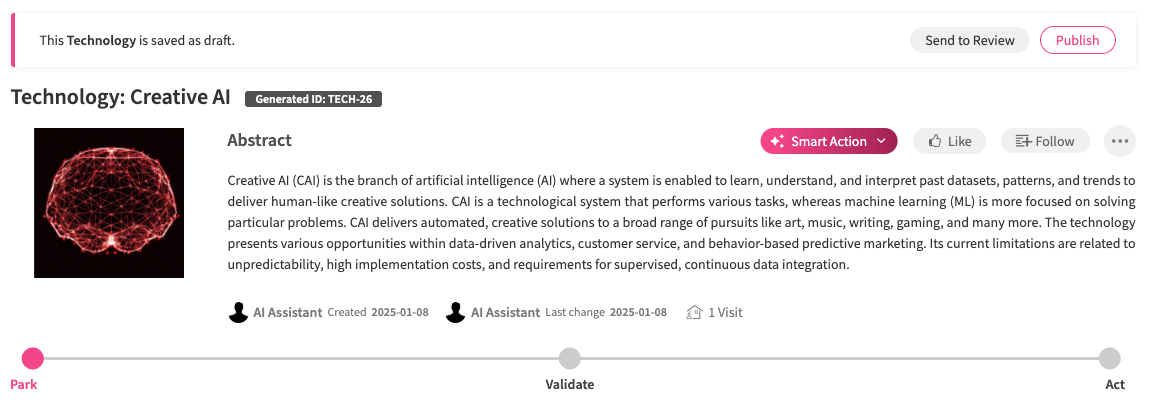Click the Smart Action sparkle icon
The height and width of the screenshot is (412, 1150).
click(x=776, y=142)
